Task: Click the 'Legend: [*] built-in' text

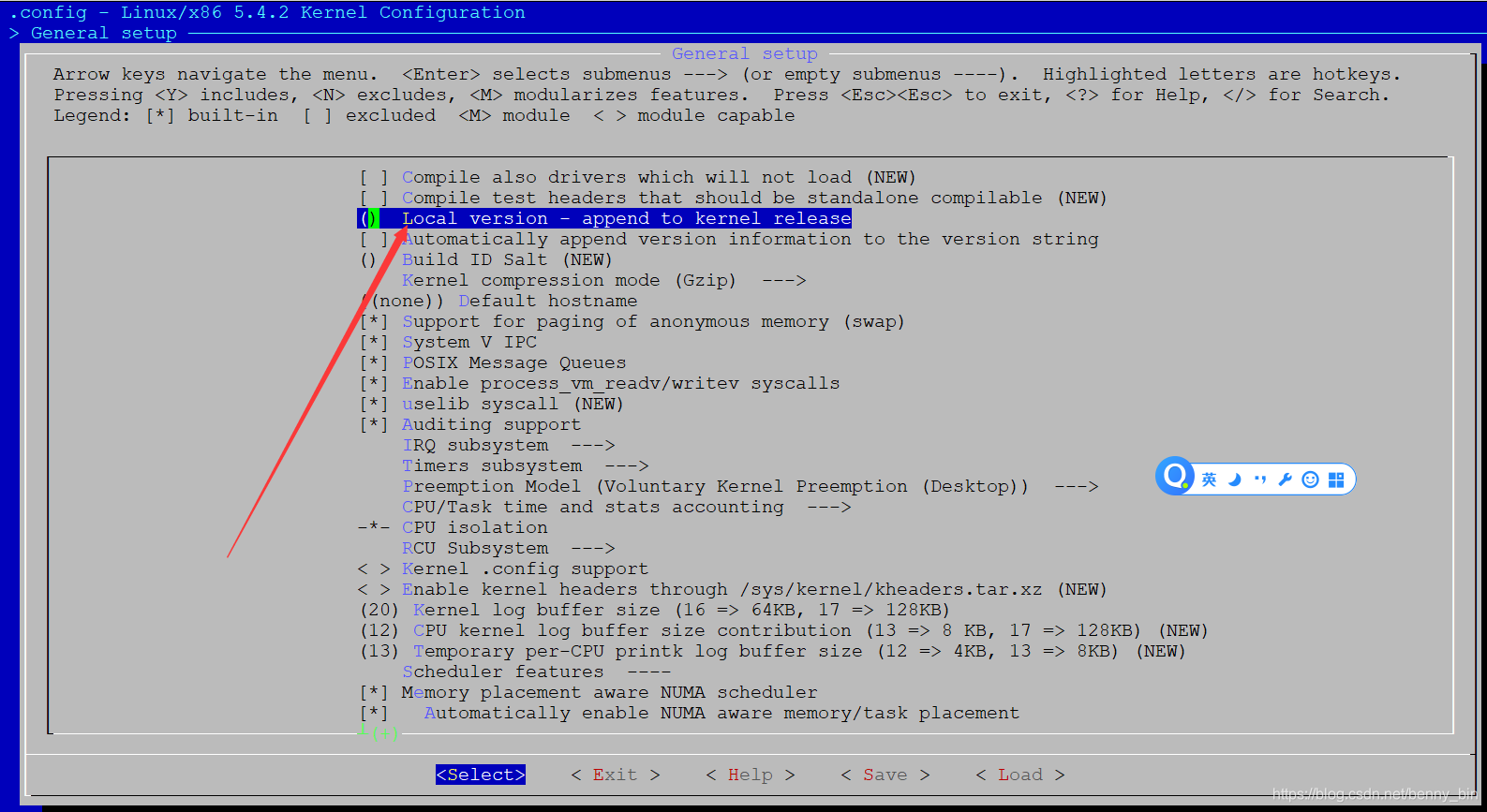Action: click(x=166, y=115)
